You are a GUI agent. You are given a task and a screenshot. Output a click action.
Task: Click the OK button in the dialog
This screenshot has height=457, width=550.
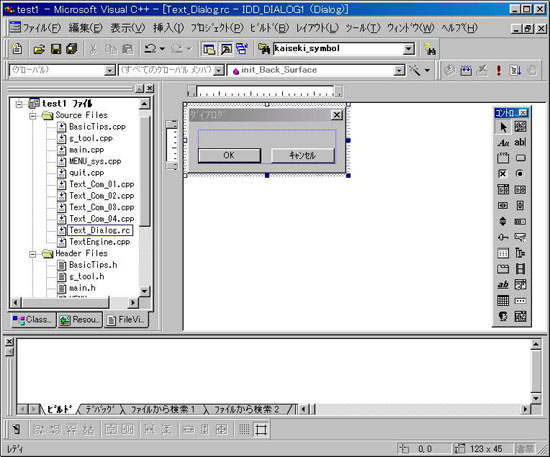(x=229, y=155)
